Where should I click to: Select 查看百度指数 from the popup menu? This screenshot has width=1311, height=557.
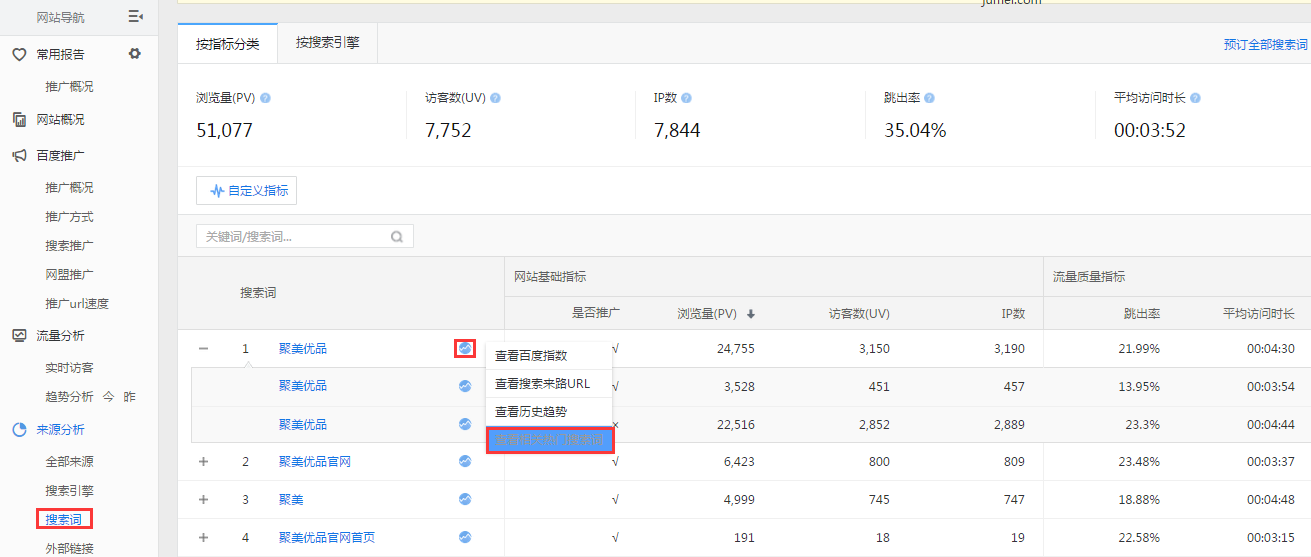coord(531,356)
